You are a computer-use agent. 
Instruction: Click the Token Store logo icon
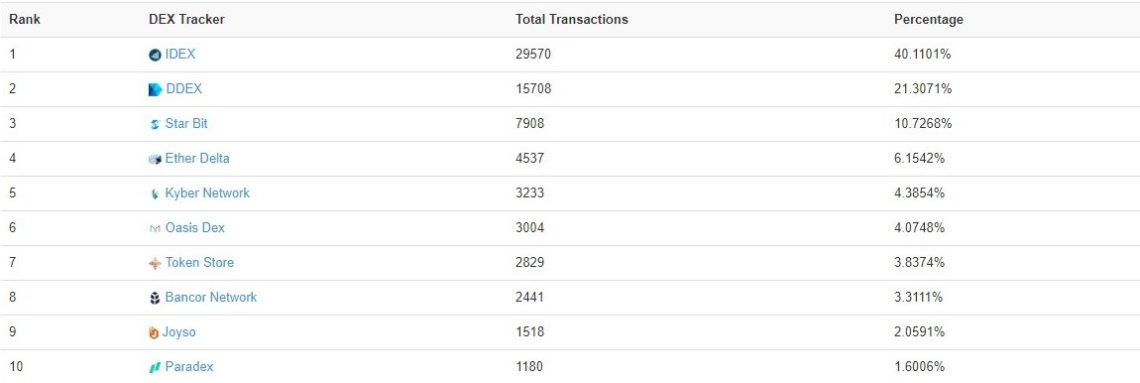tap(154, 263)
